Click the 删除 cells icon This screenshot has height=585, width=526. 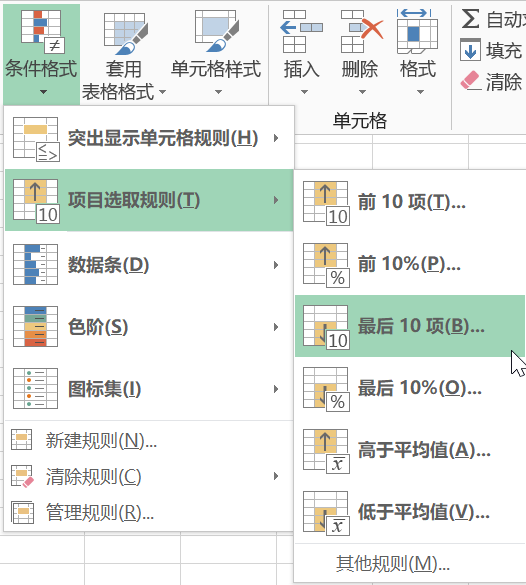pyautogui.click(x=361, y=31)
